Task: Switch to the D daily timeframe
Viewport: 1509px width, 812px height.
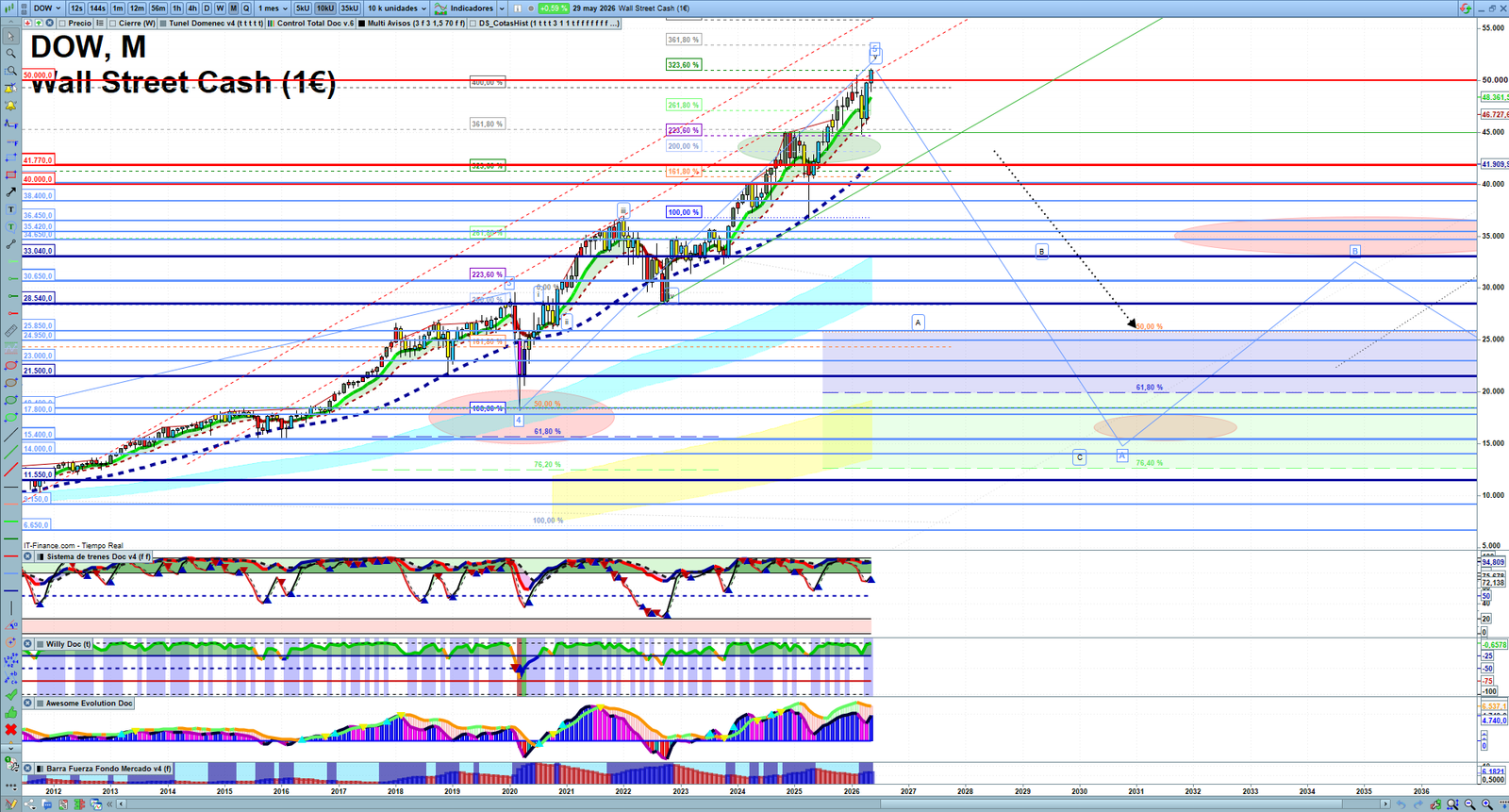Action: pyautogui.click(x=207, y=8)
